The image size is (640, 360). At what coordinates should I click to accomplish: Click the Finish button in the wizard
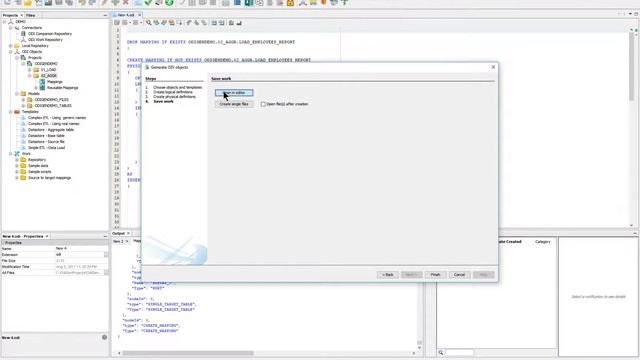click(436, 275)
